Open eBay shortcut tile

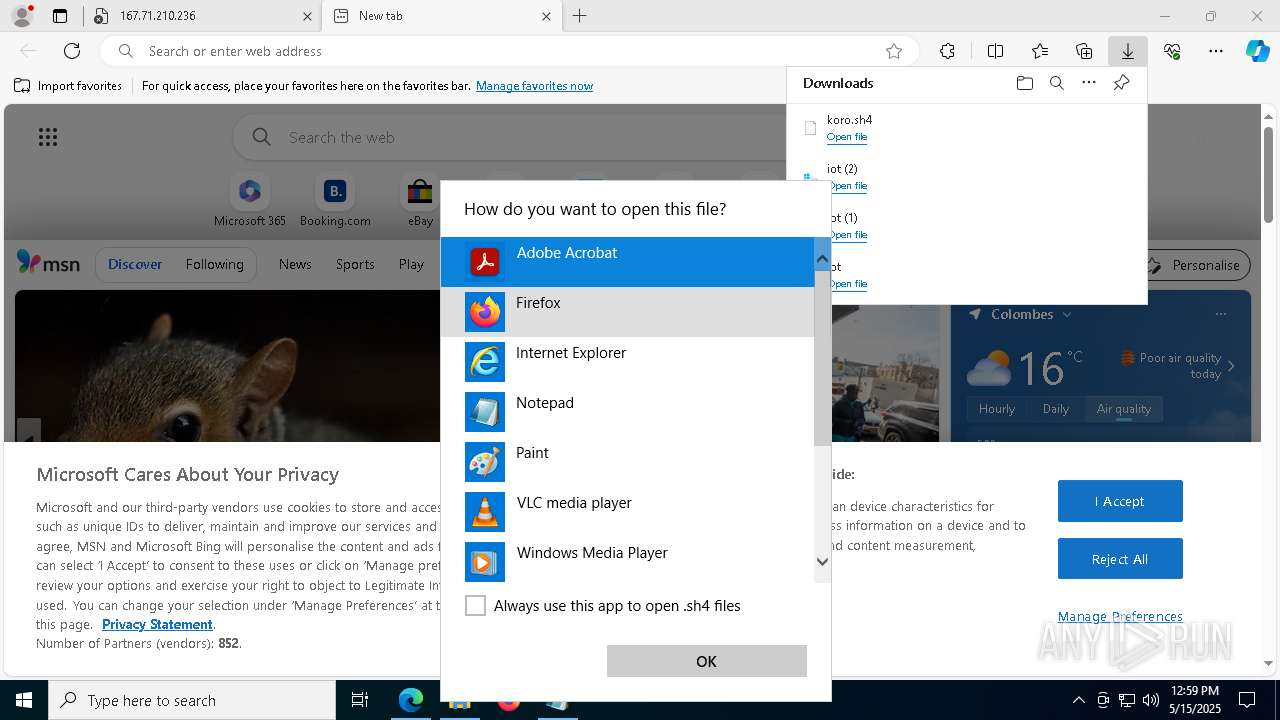coord(420,202)
